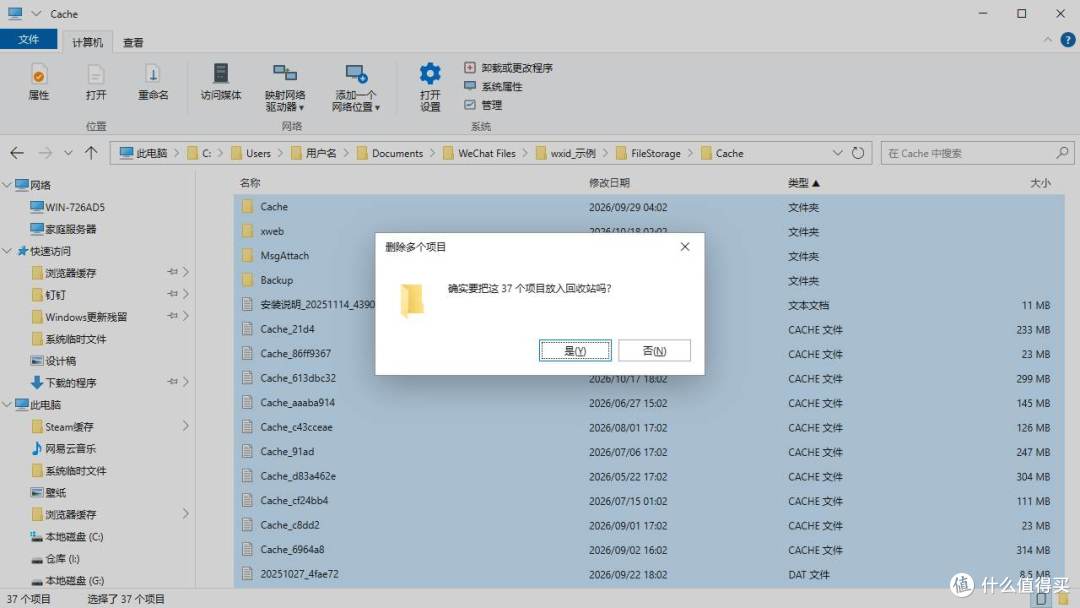The image size is (1080, 608).
Task: Close the 删除多个项目 dialog
Action: tap(685, 247)
